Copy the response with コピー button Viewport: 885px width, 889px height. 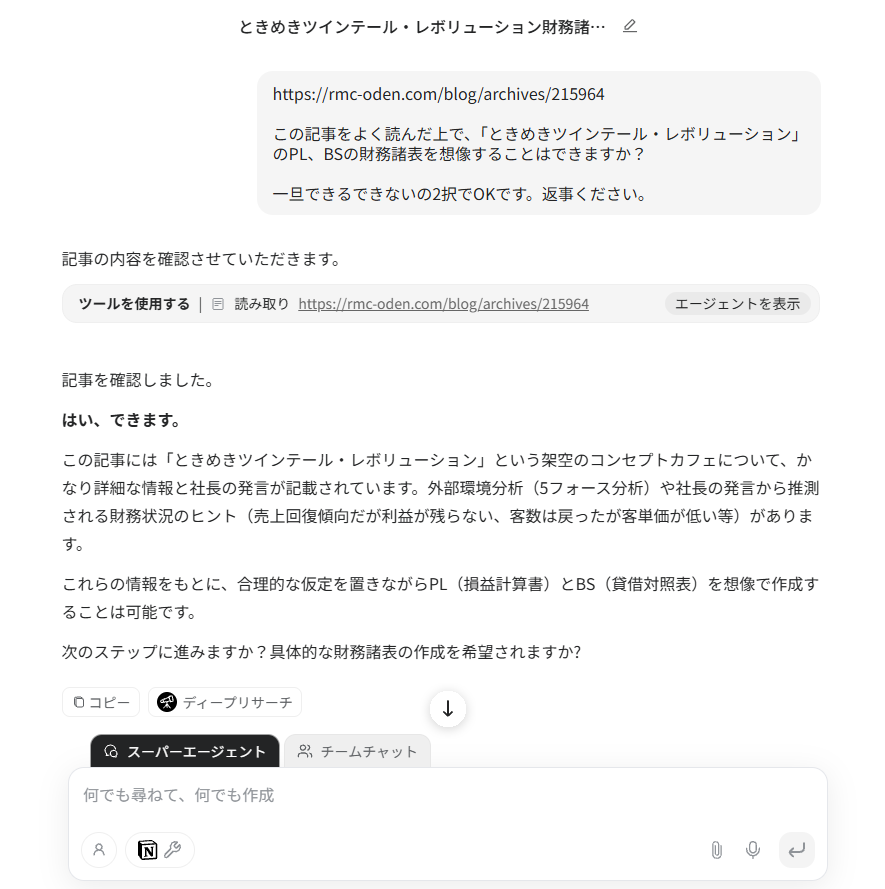tap(101, 702)
